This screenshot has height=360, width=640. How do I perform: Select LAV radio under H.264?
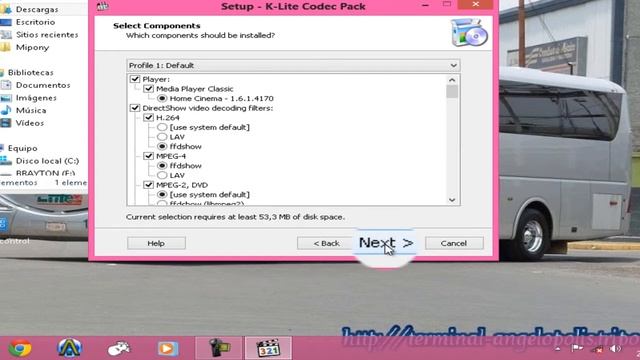[x=162, y=137]
